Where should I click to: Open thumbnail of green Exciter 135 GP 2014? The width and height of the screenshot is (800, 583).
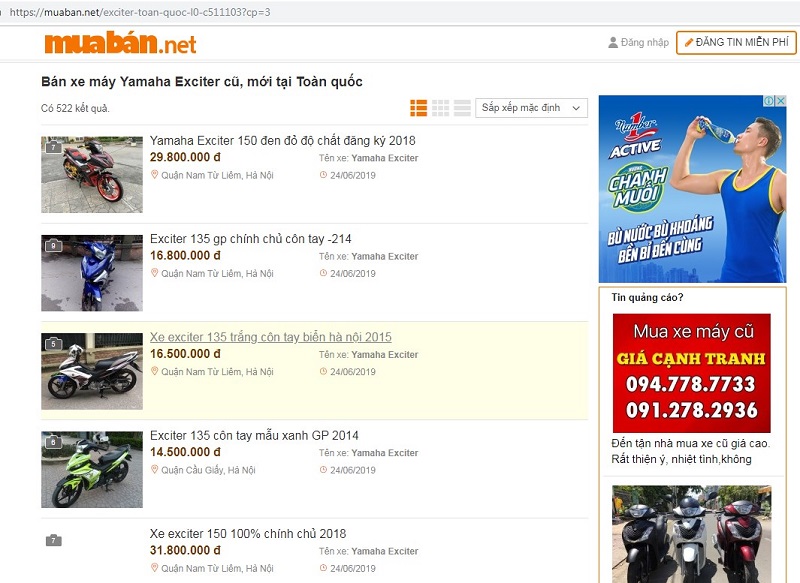(x=92, y=469)
